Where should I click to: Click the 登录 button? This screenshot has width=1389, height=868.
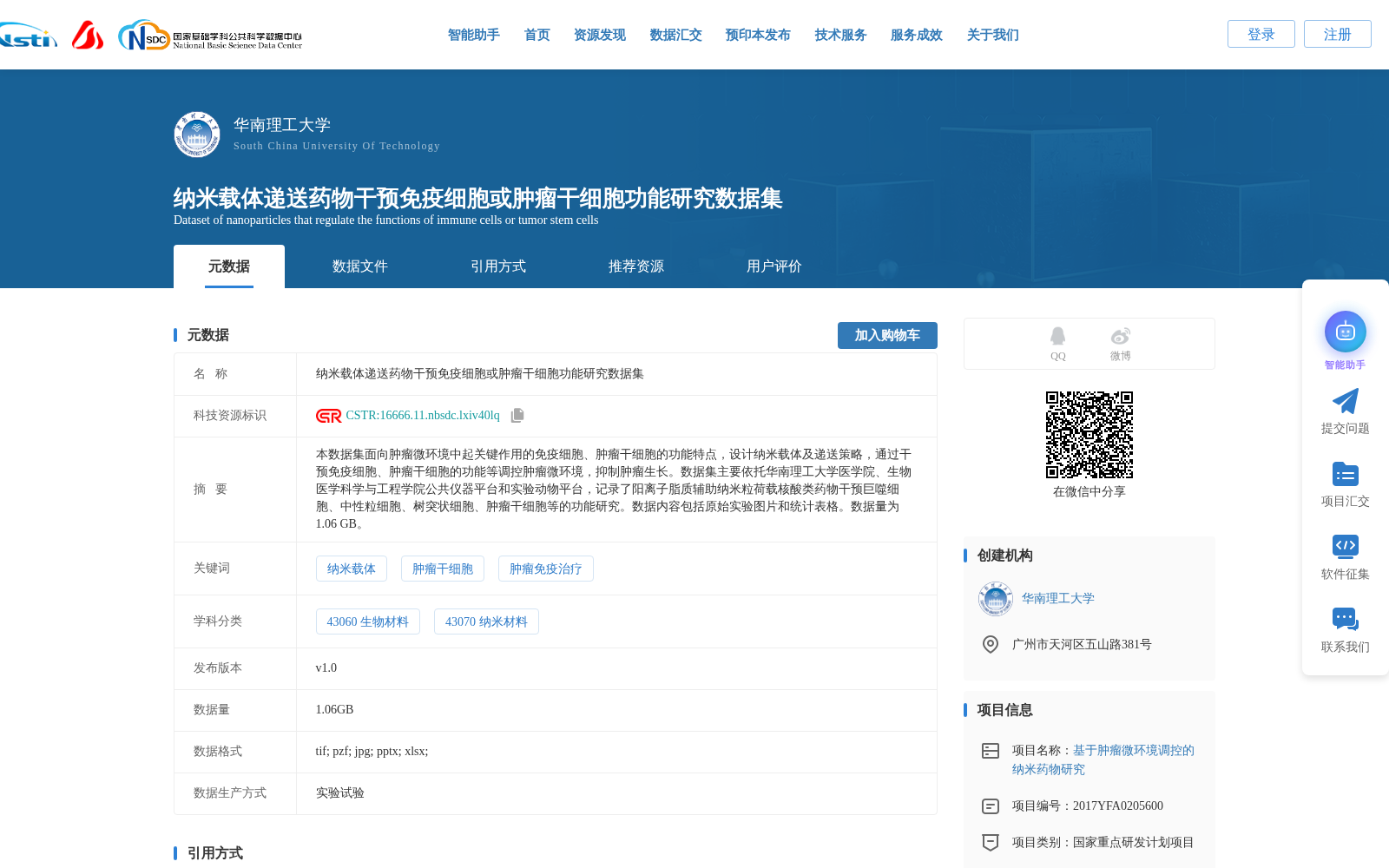coord(1261,34)
